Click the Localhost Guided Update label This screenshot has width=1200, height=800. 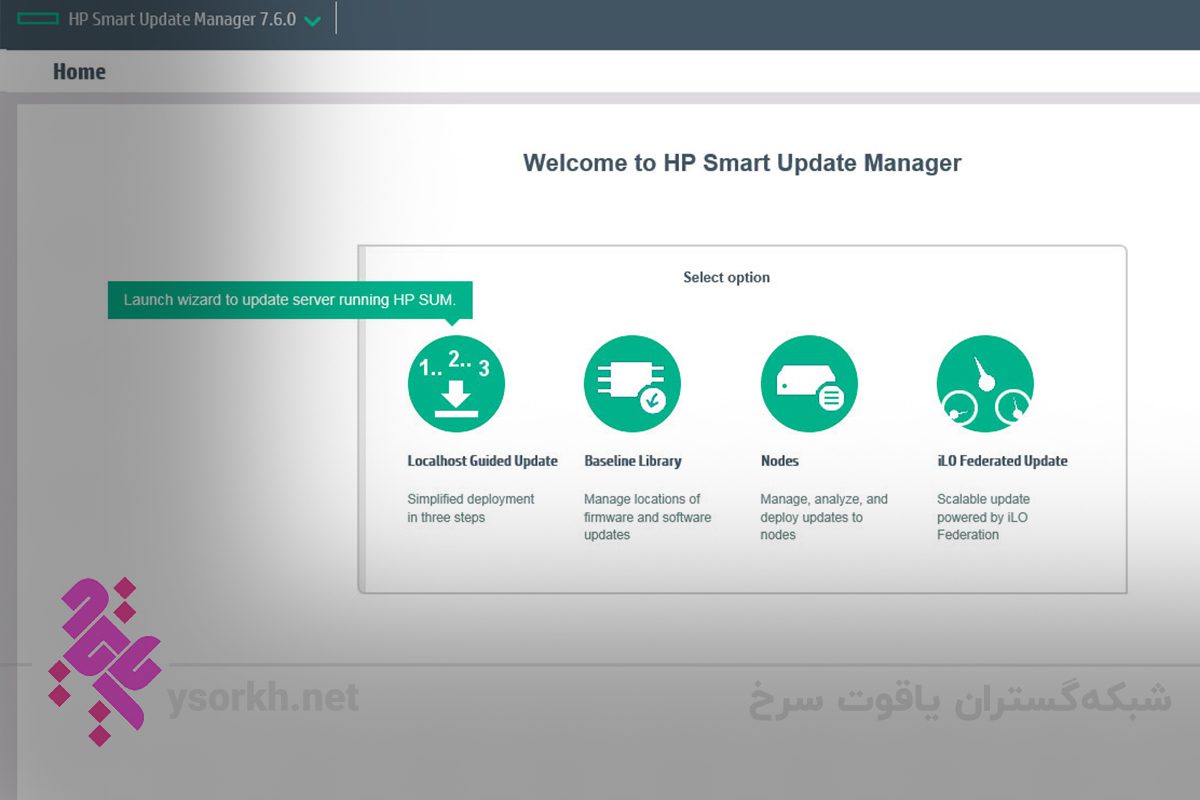pyautogui.click(x=482, y=461)
